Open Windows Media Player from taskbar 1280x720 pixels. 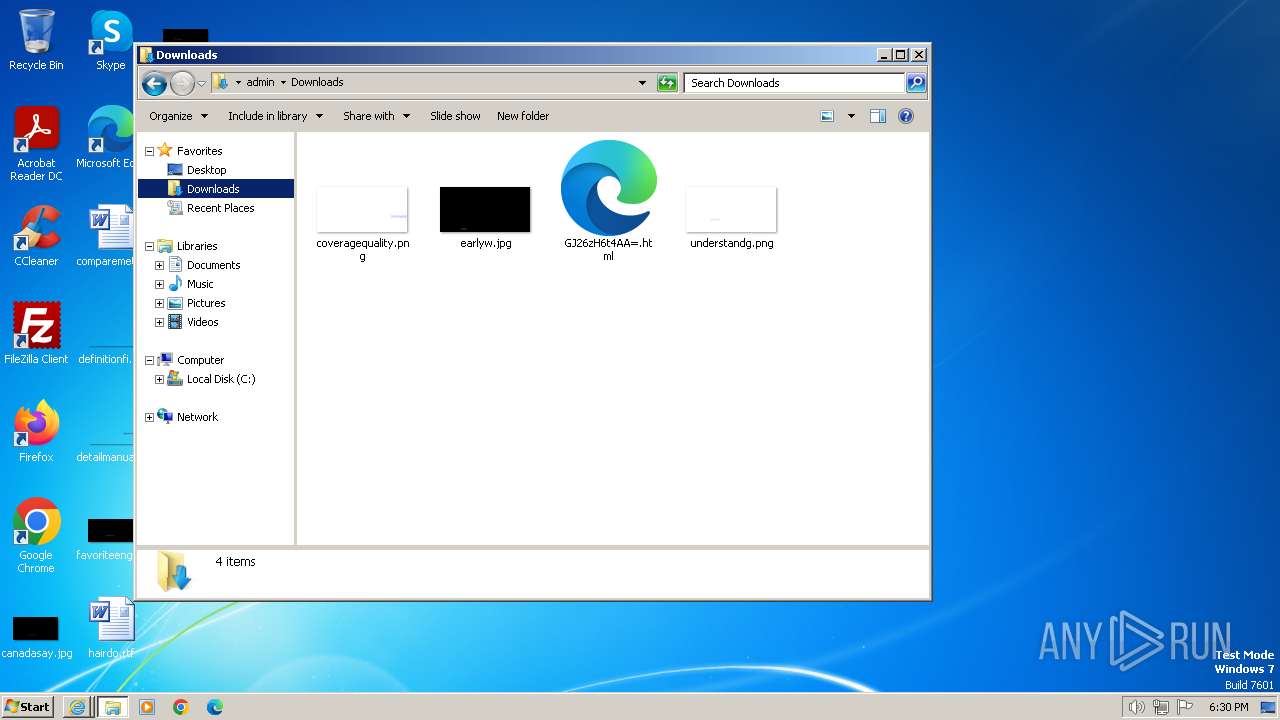pos(147,707)
